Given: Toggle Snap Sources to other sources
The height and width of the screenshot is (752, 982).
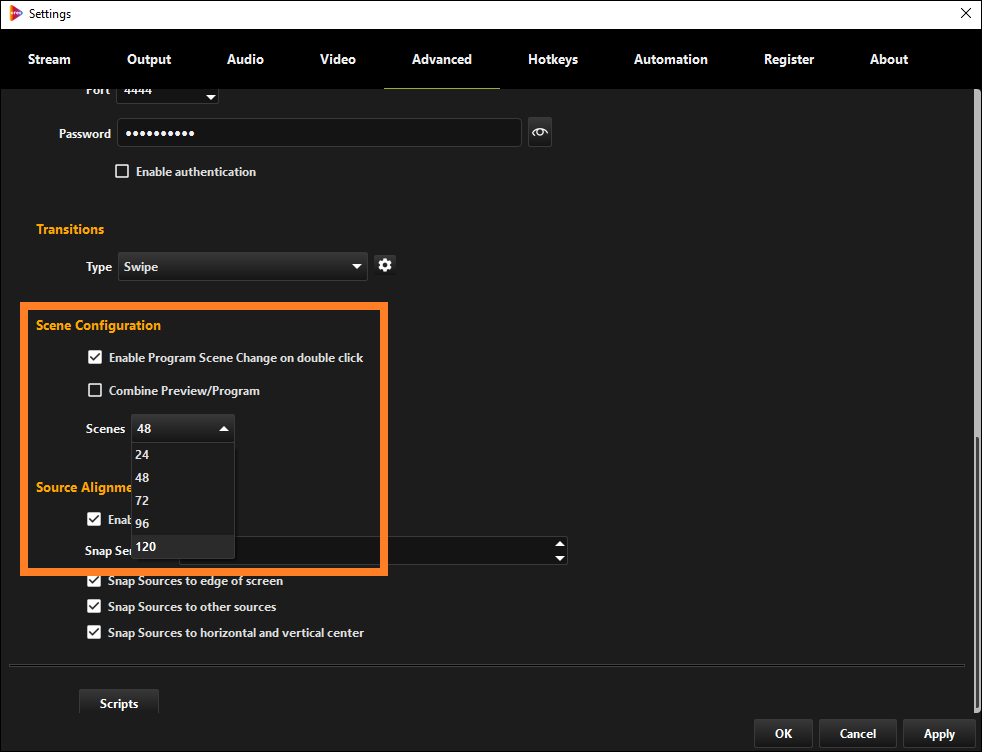Looking at the screenshot, I should coord(94,606).
